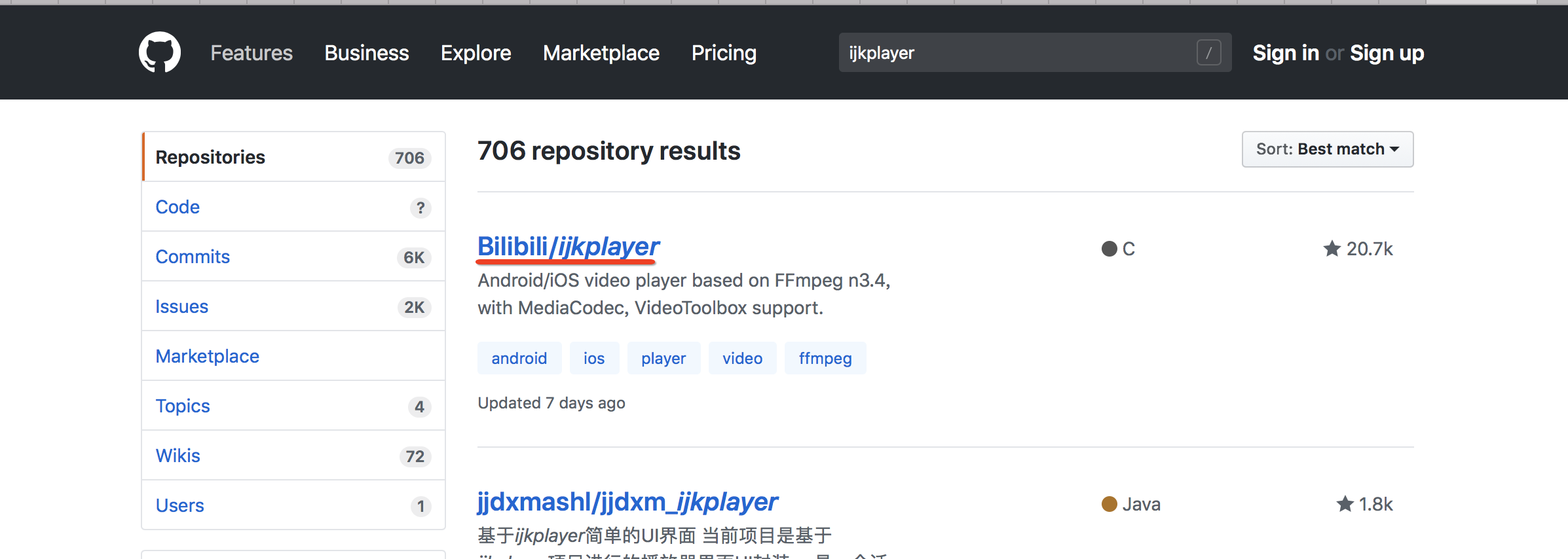This screenshot has width=1568, height=559.
Task: Click the C language color dot
Action: (x=1109, y=249)
